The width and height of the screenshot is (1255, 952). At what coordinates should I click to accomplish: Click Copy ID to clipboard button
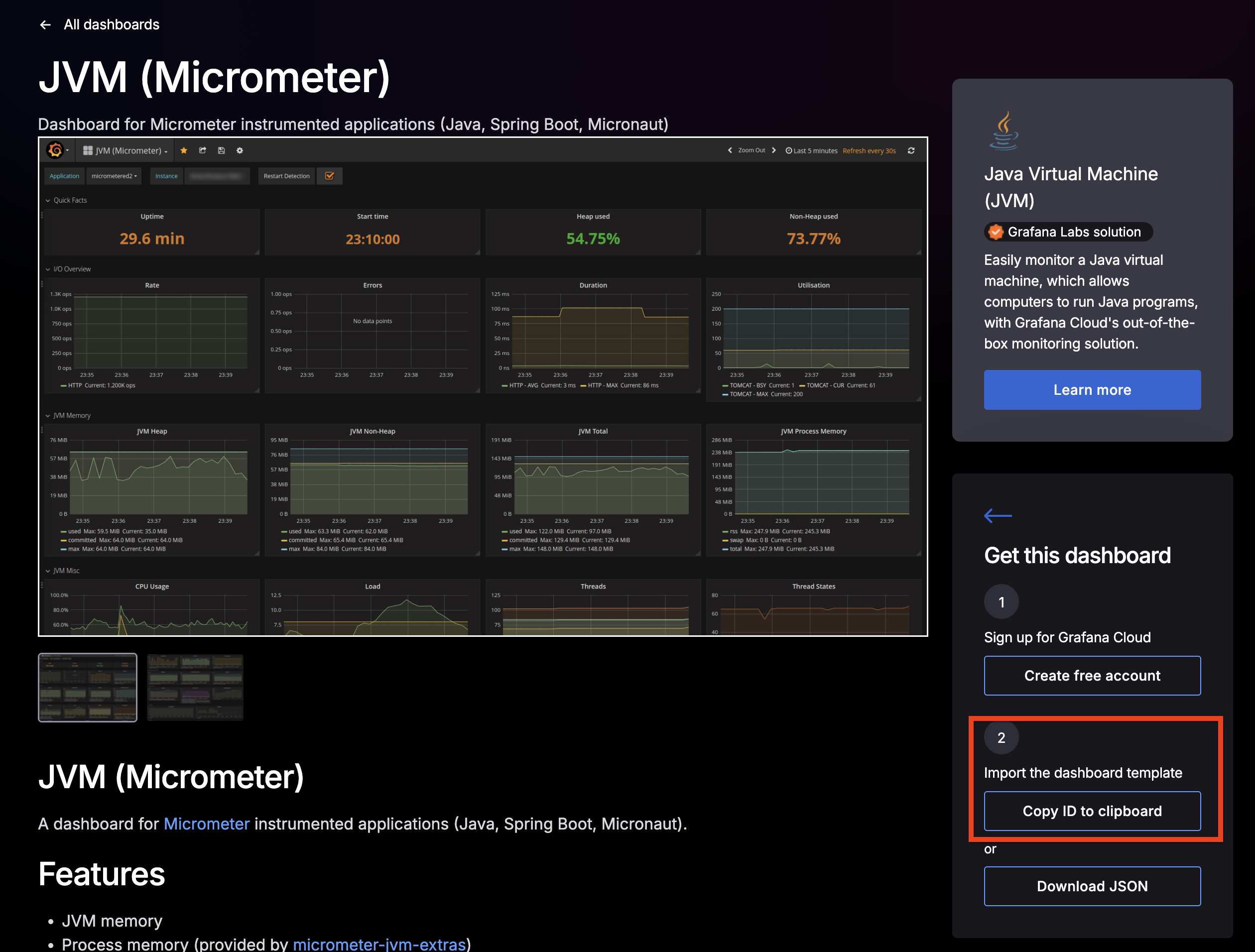coord(1092,811)
